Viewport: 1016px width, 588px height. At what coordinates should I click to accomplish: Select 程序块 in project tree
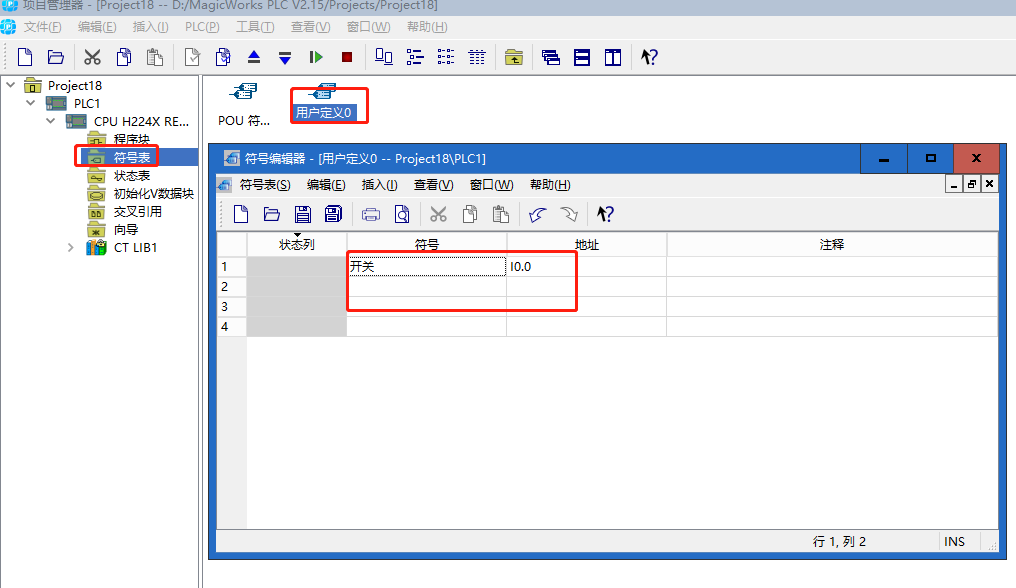click(132, 139)
